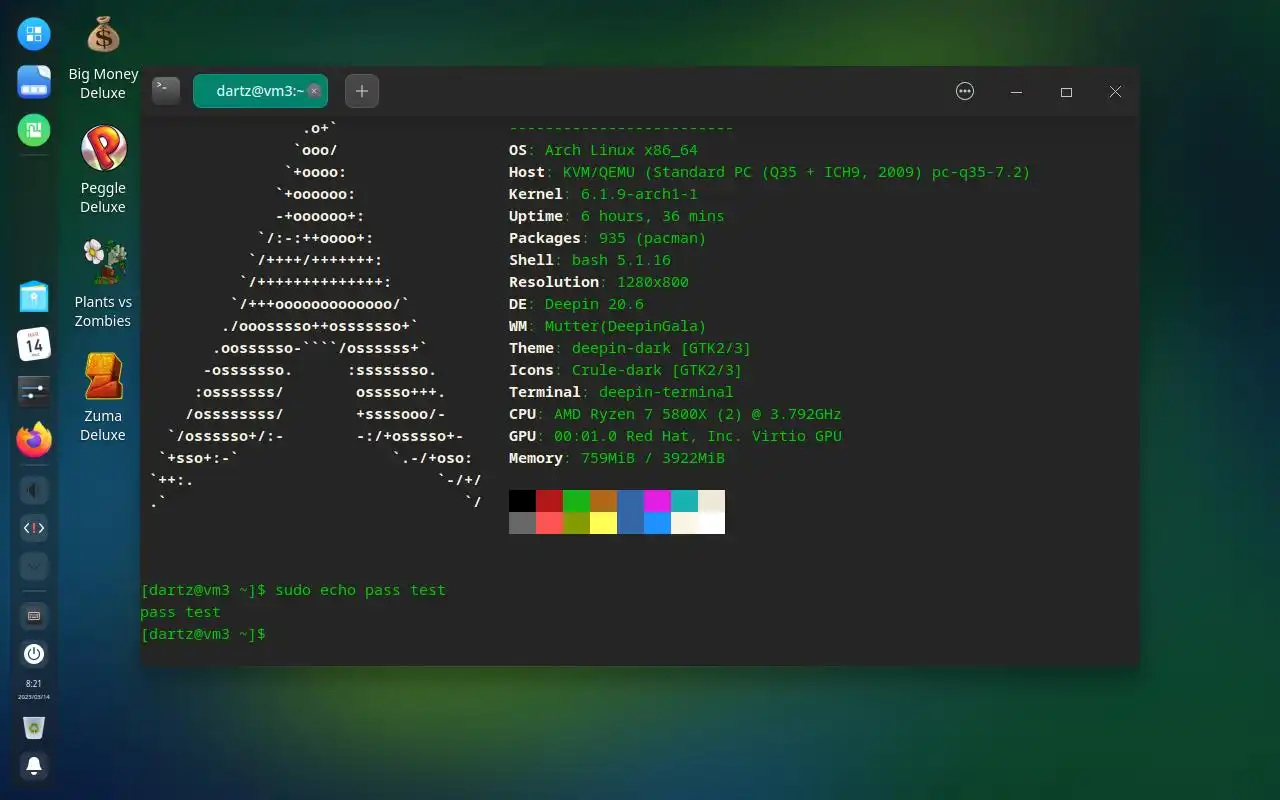Click the black color block in neofetch

point(522,501)
